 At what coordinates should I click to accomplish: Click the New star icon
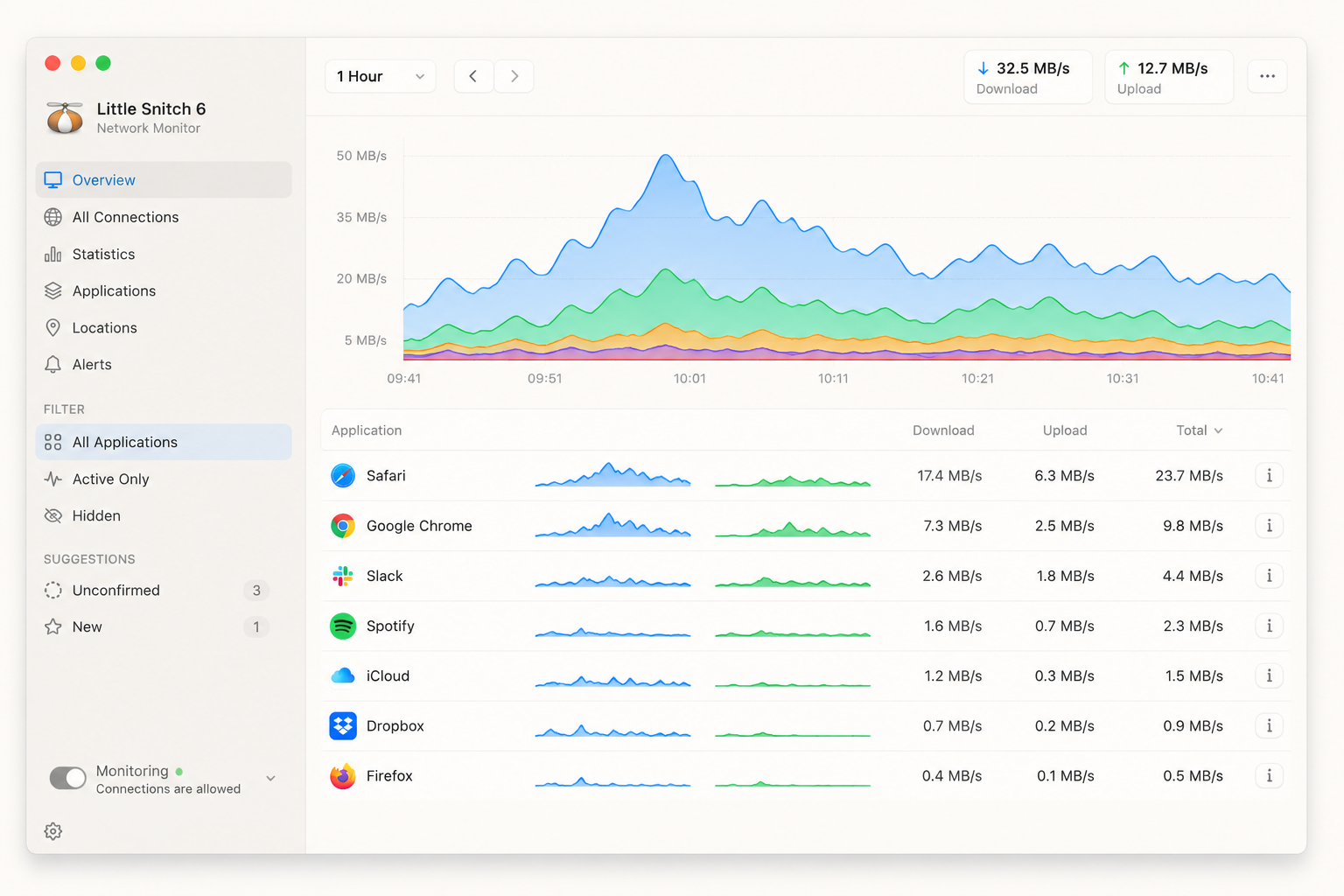[x=53, y=626]
